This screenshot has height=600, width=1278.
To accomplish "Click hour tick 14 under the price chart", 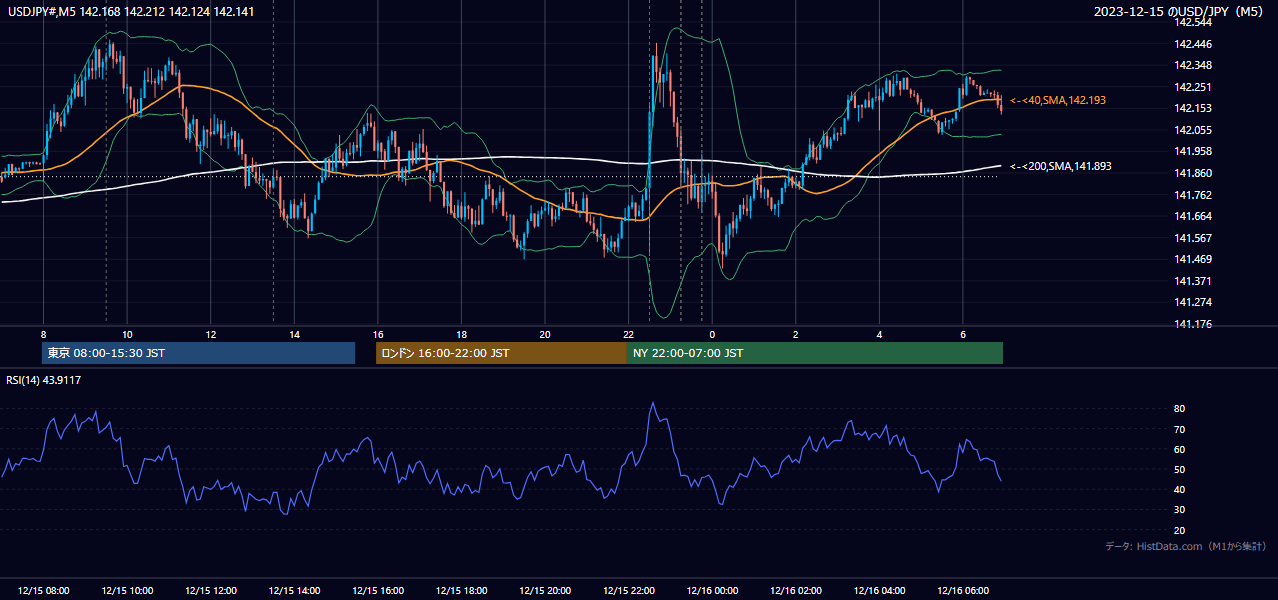I will (x=294, y=334).
